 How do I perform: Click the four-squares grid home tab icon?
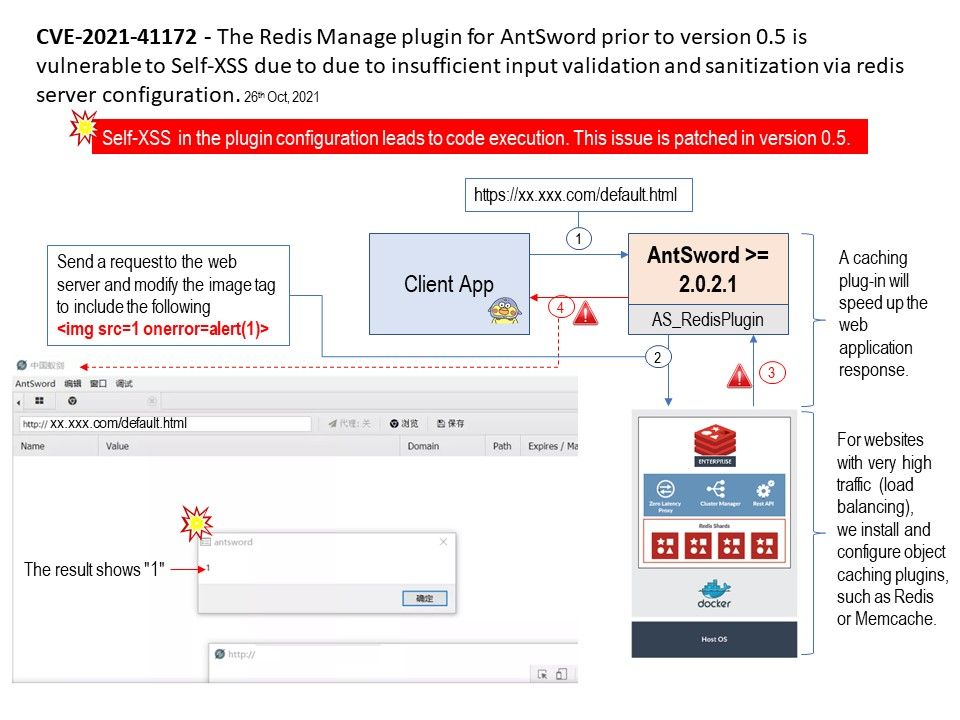click(39, 400)
